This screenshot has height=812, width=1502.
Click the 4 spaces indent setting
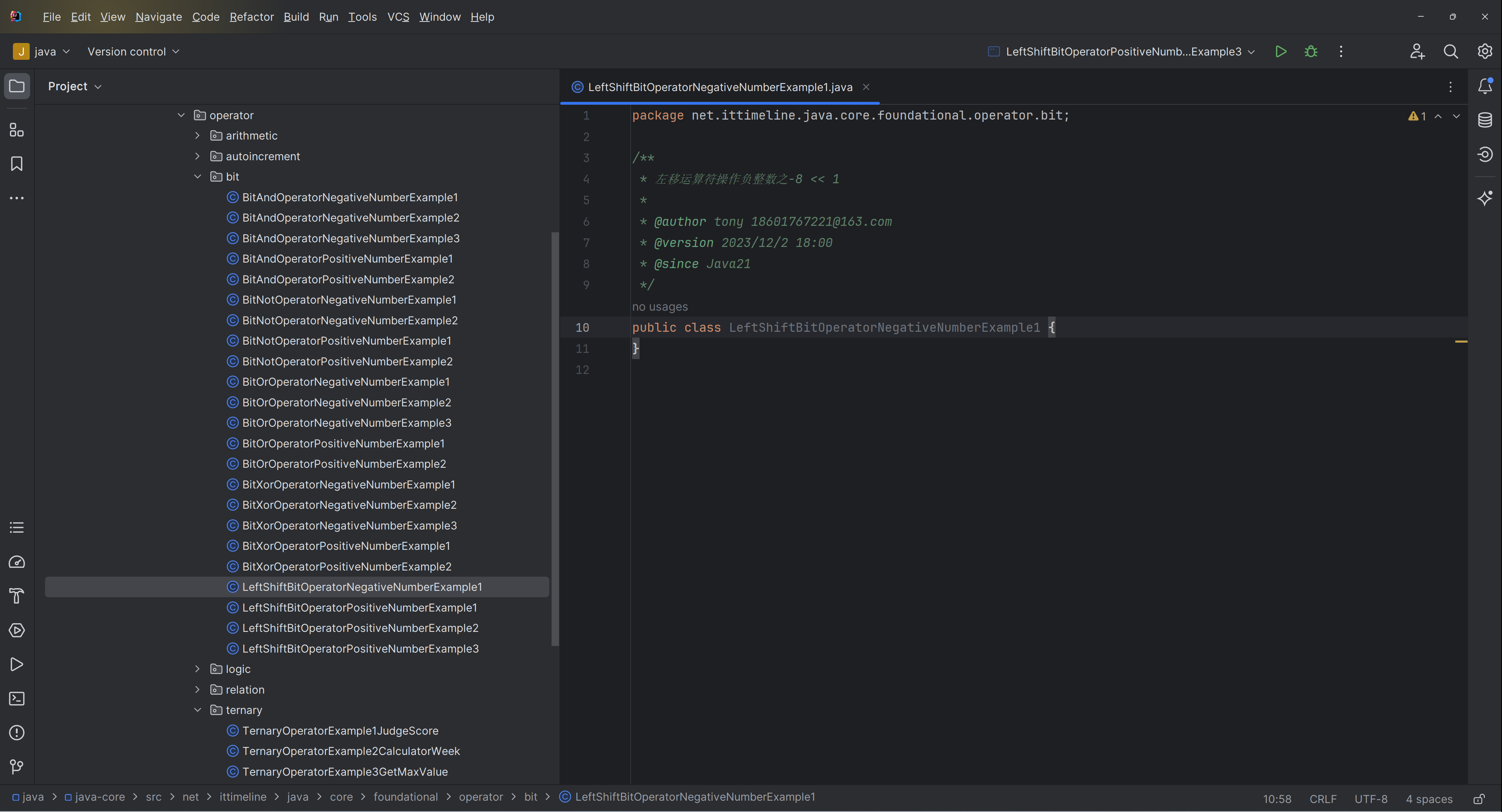pyautogui.click(x=1429, y=799)
